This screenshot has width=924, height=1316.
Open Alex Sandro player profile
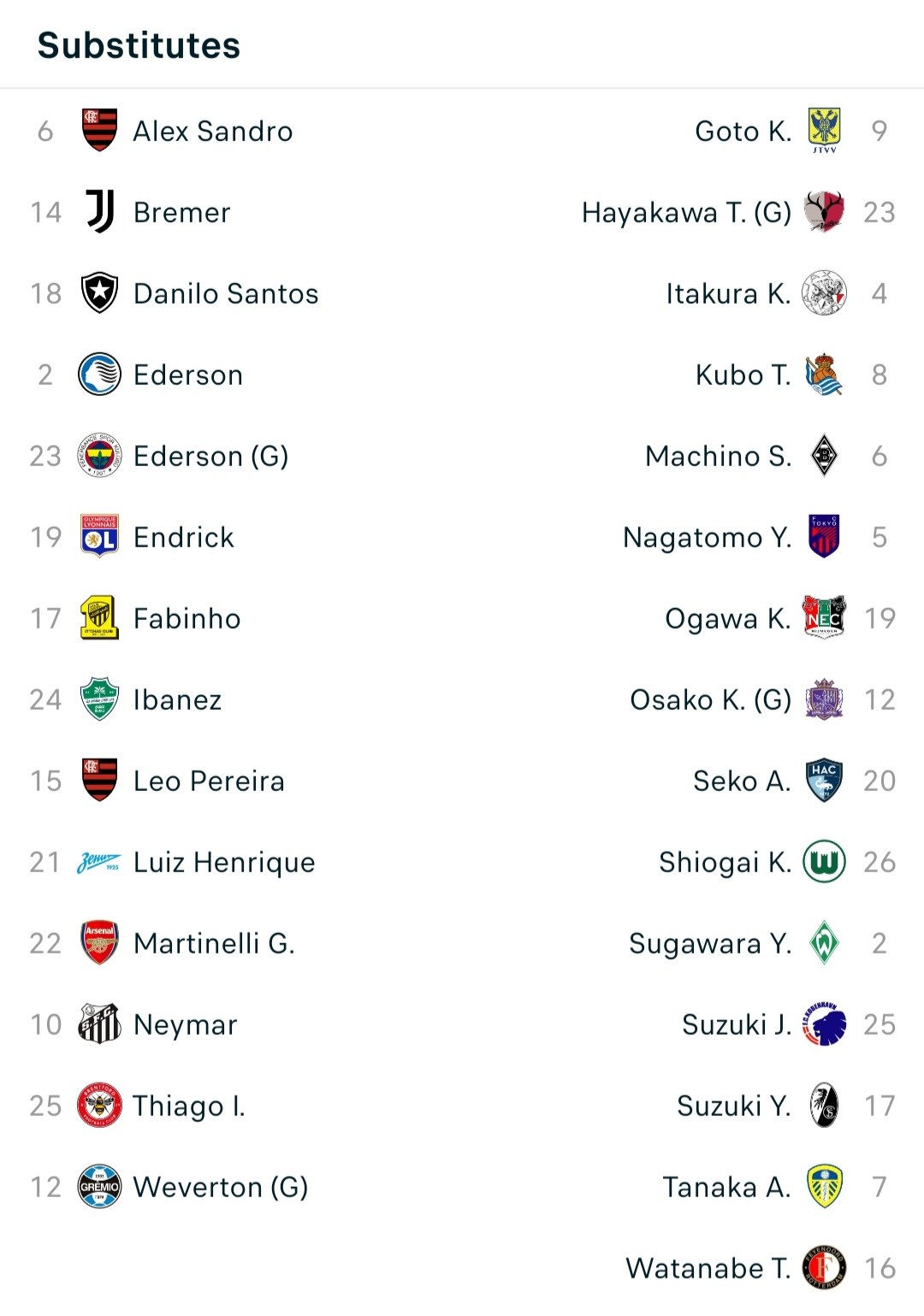(x=213, y=131)
